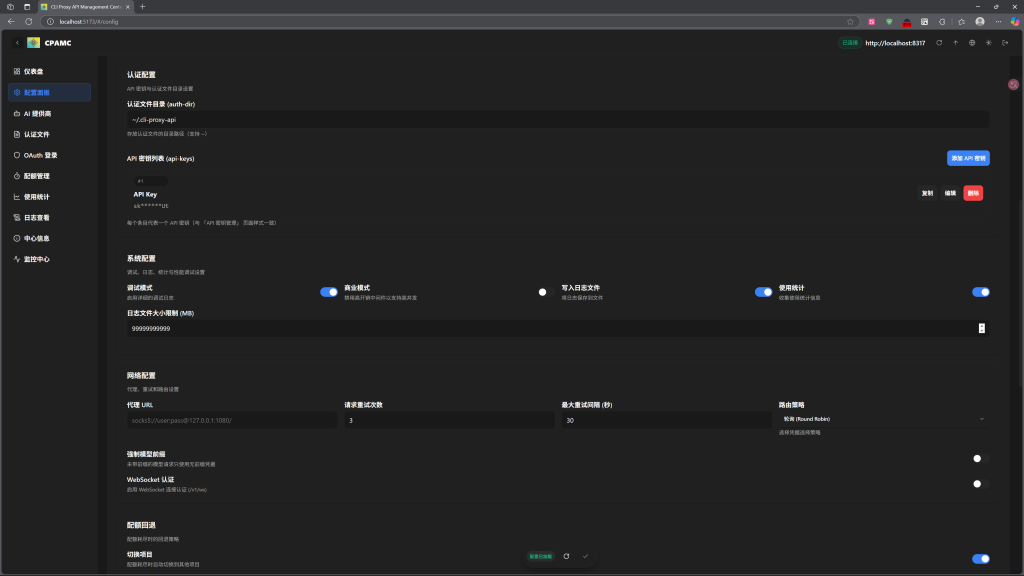Open a new browser tab with plus
Viewport: 1024px width, 576px height.
point(142,7)
